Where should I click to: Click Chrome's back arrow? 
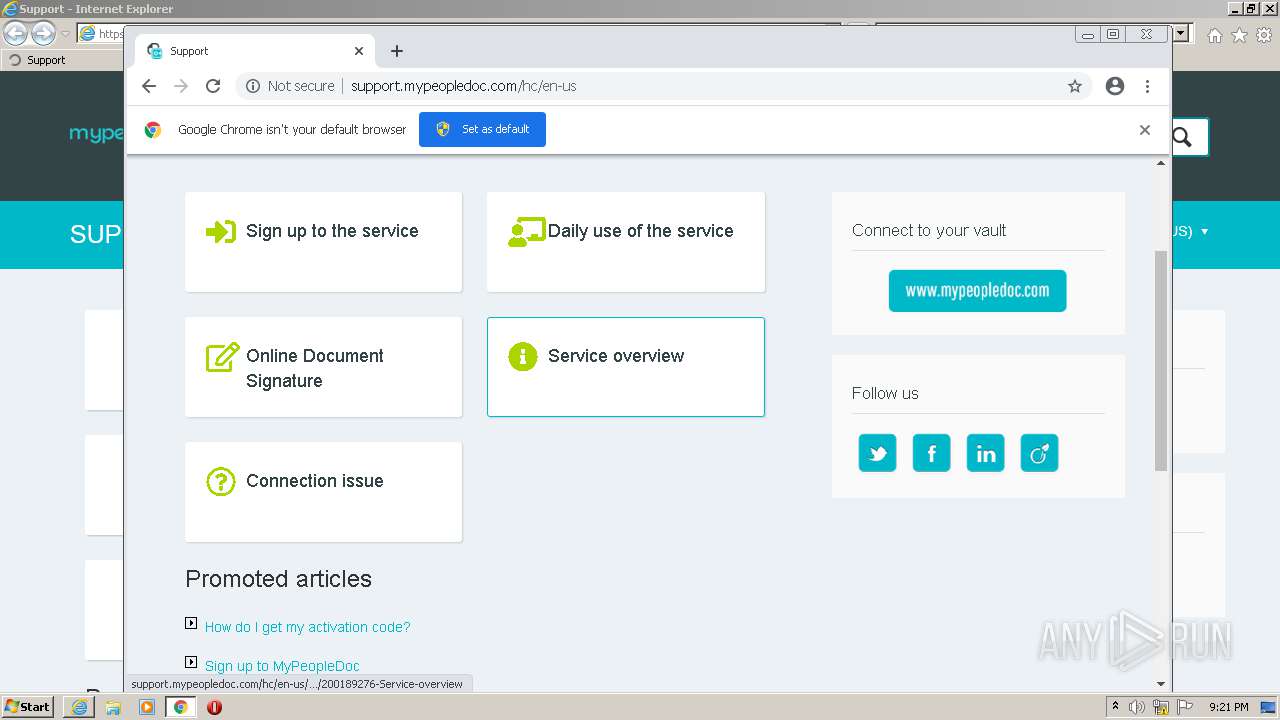pyautogui.click(x=149, y=86)
